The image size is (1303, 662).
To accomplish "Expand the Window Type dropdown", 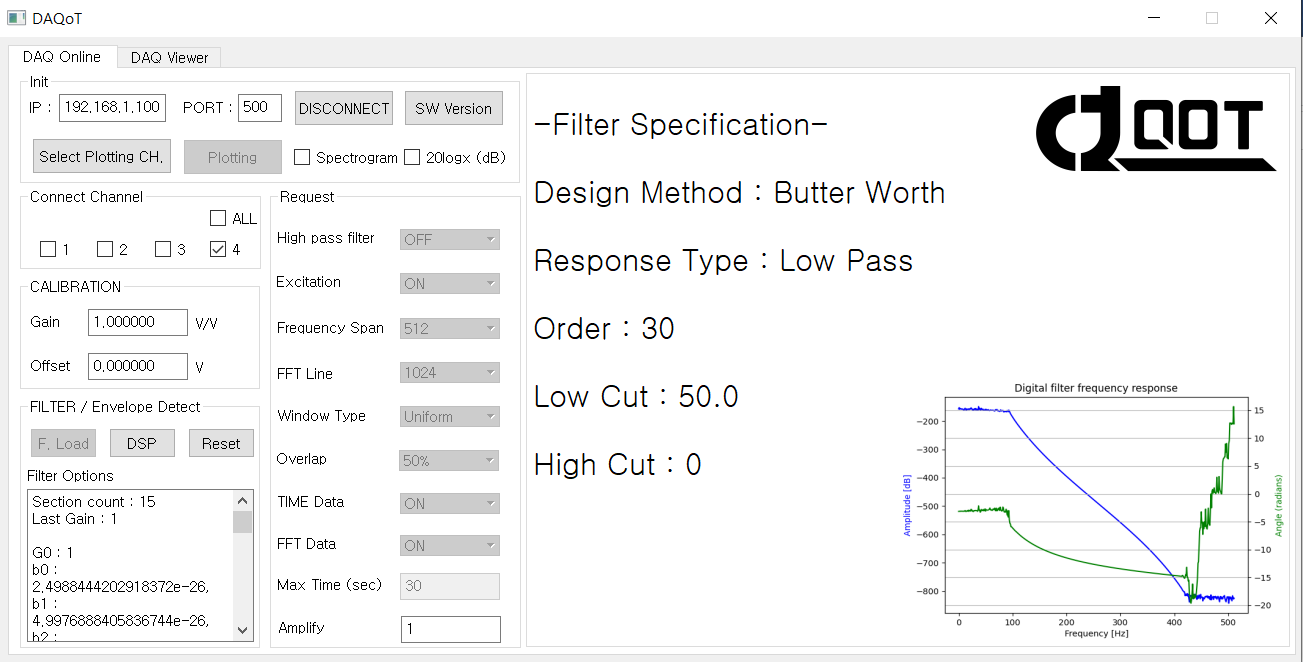I will click(449, 417).
